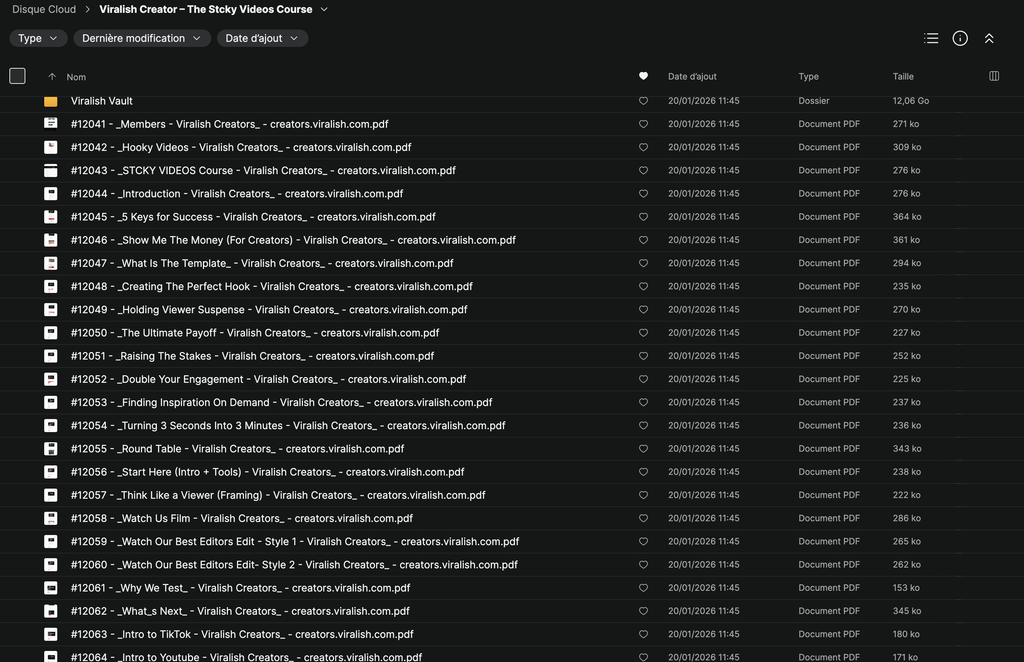Click the 12,06 Go size value

click(910, 101)
